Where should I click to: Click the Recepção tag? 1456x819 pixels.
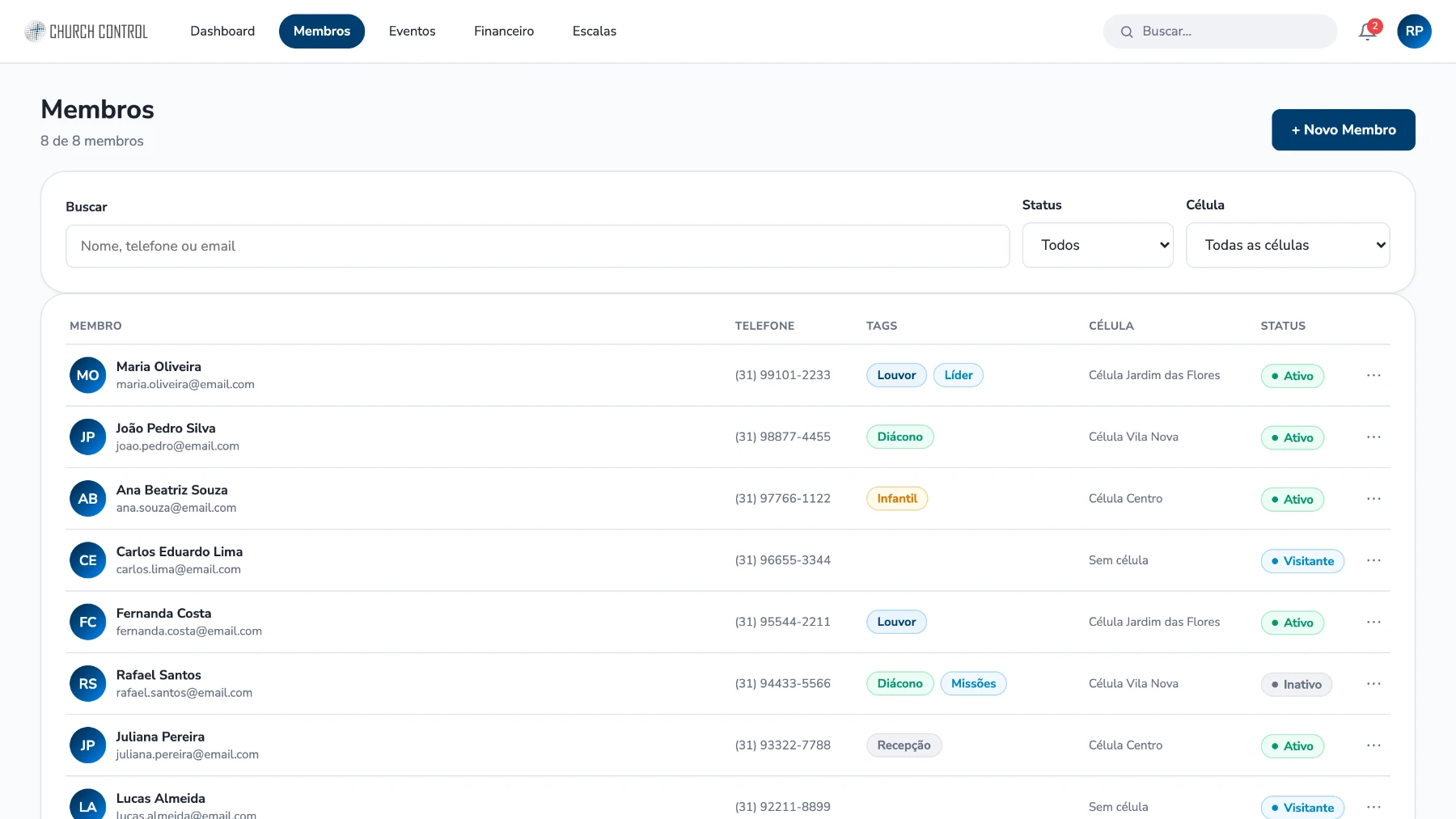coord(904,745)
